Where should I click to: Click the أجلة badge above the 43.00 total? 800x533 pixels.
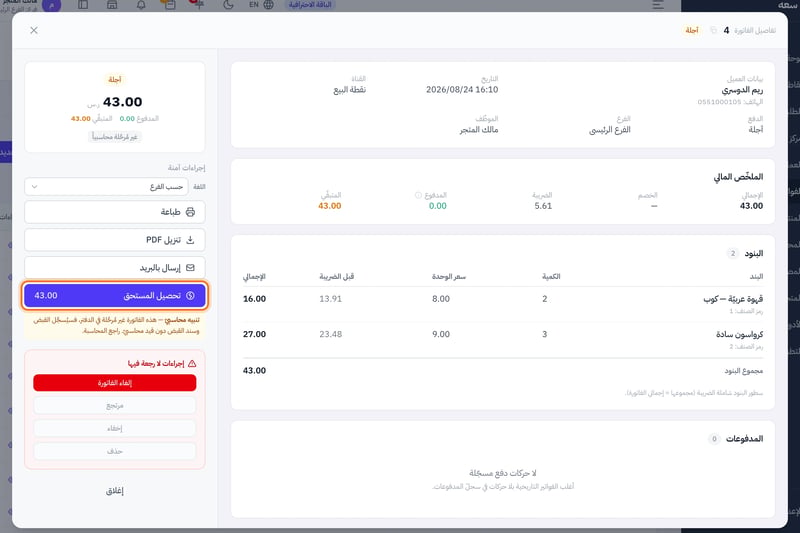tap(115, 80)
